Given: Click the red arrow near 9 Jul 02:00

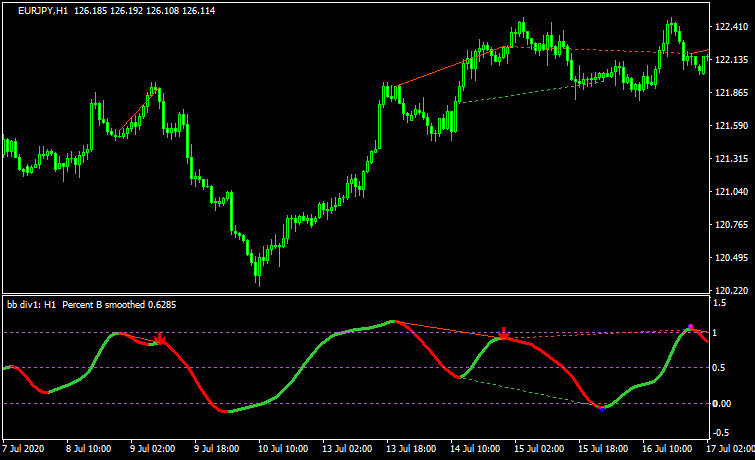Looking at the screenshot, I should tap(159, 340).
